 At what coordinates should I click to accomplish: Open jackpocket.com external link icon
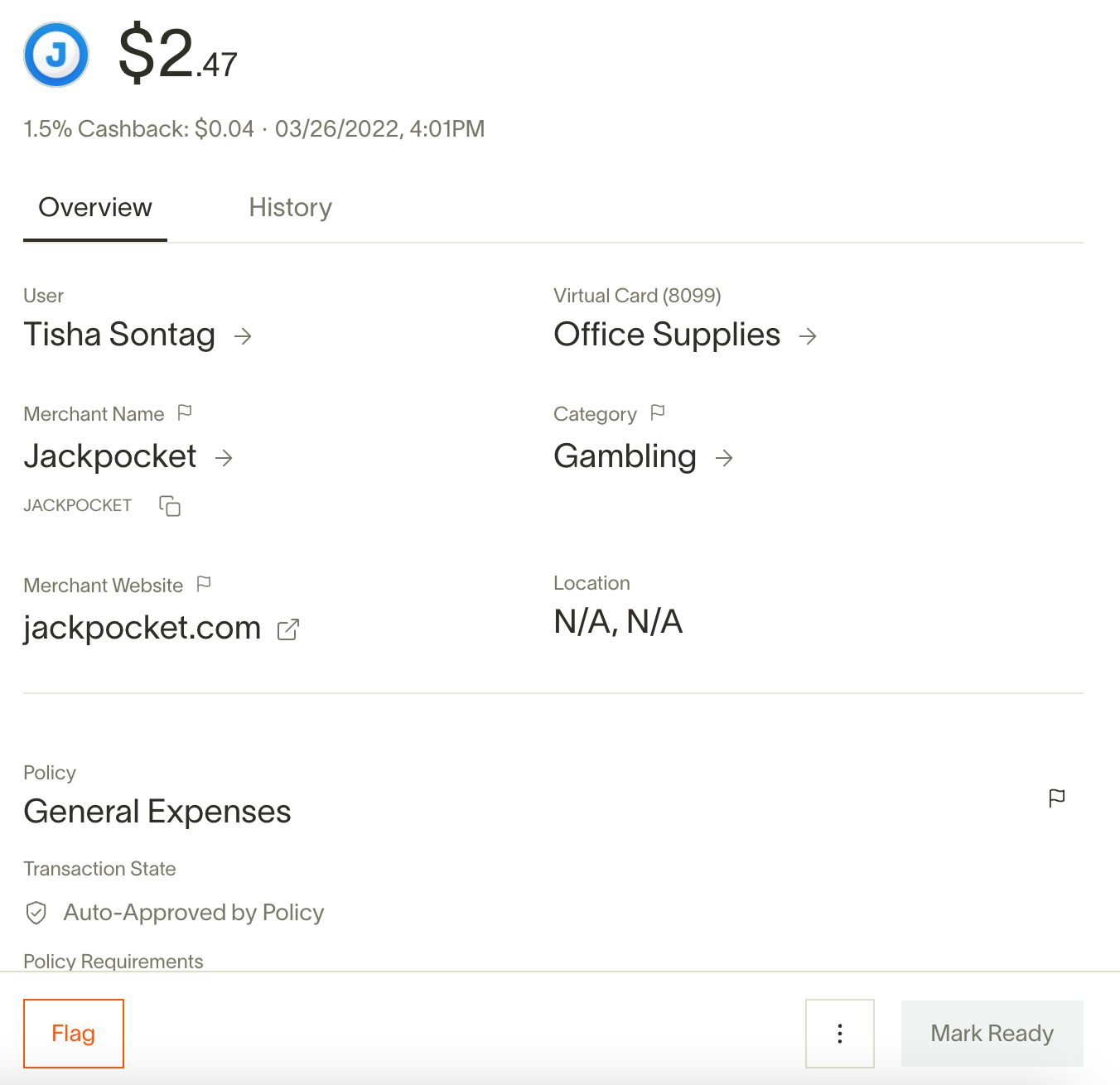click(287, 629)
